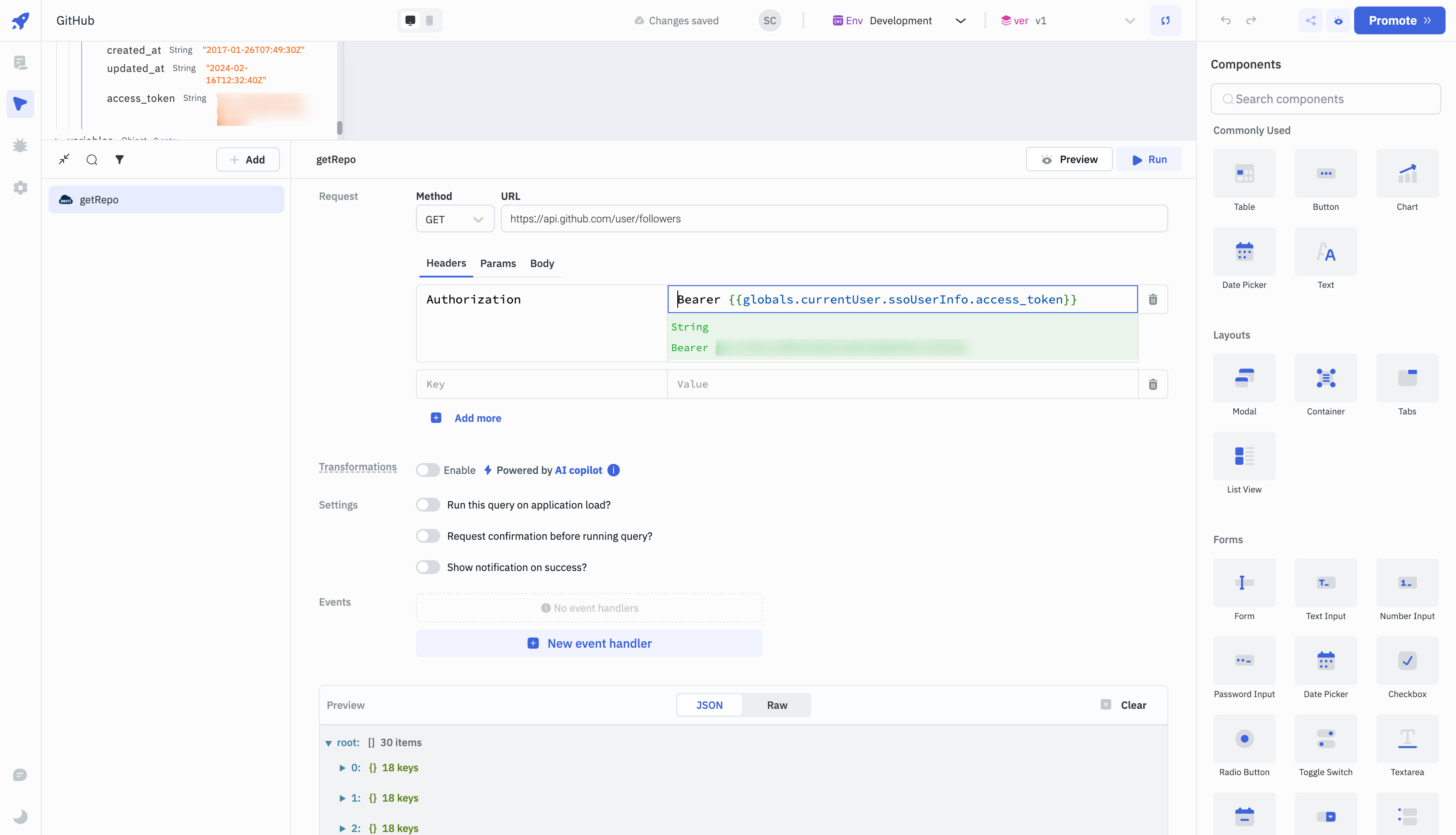
Task: Click the filter queries icon
Action: [119, 160]
